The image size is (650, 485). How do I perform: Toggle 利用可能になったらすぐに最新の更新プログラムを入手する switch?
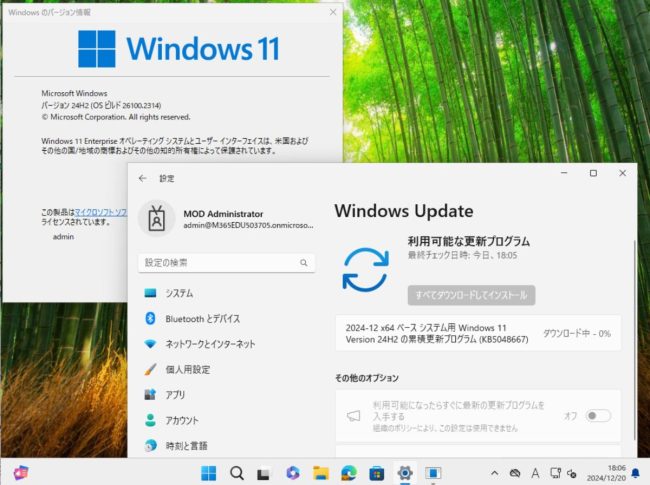point(598,415)
